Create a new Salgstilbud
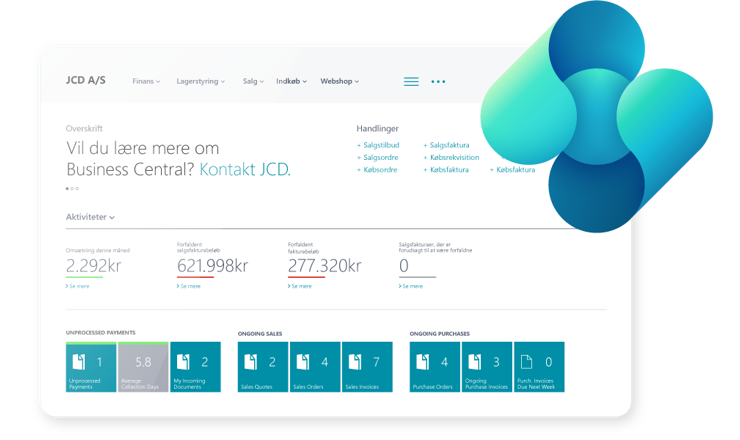 click(378, 145)
